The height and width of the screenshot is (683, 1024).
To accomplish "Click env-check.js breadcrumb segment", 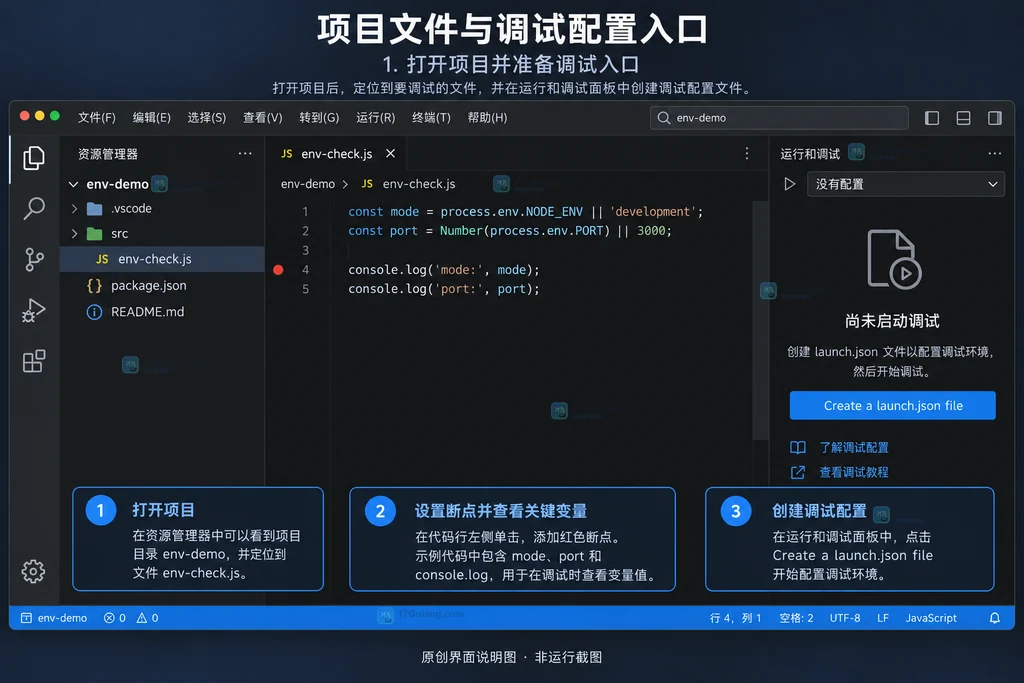I will (419, 184).
